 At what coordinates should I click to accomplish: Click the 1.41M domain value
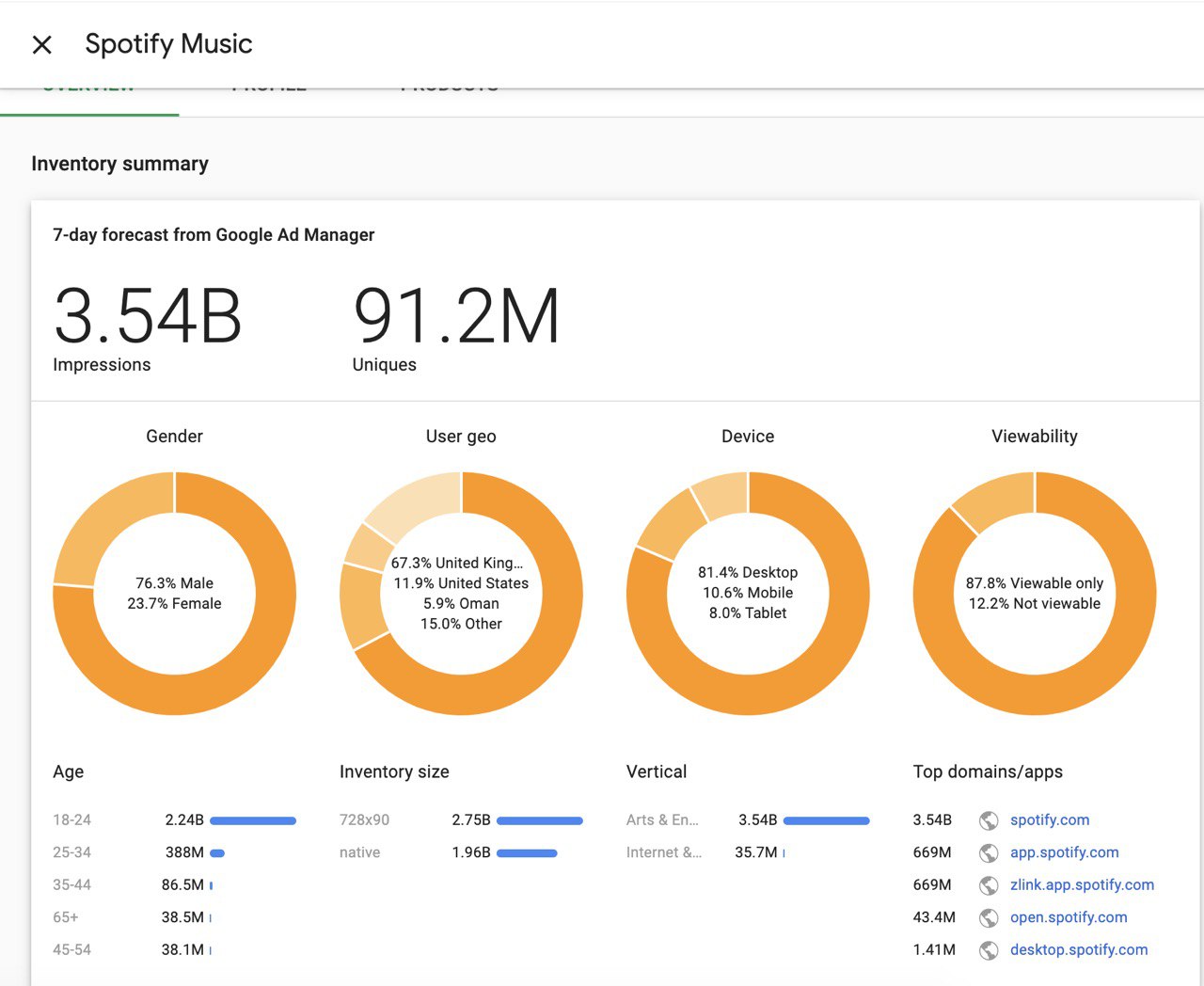tap(934, 950)
